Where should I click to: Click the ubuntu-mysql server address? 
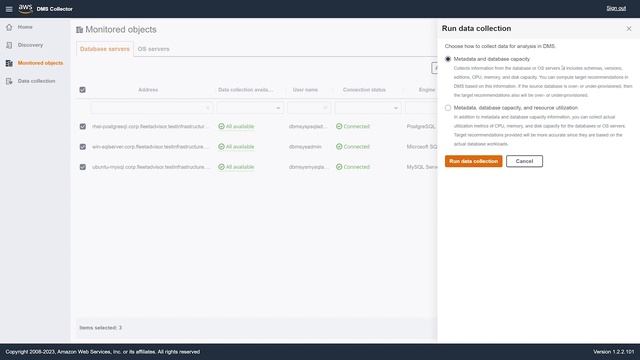pyautogui.click(x=151, y=167)
